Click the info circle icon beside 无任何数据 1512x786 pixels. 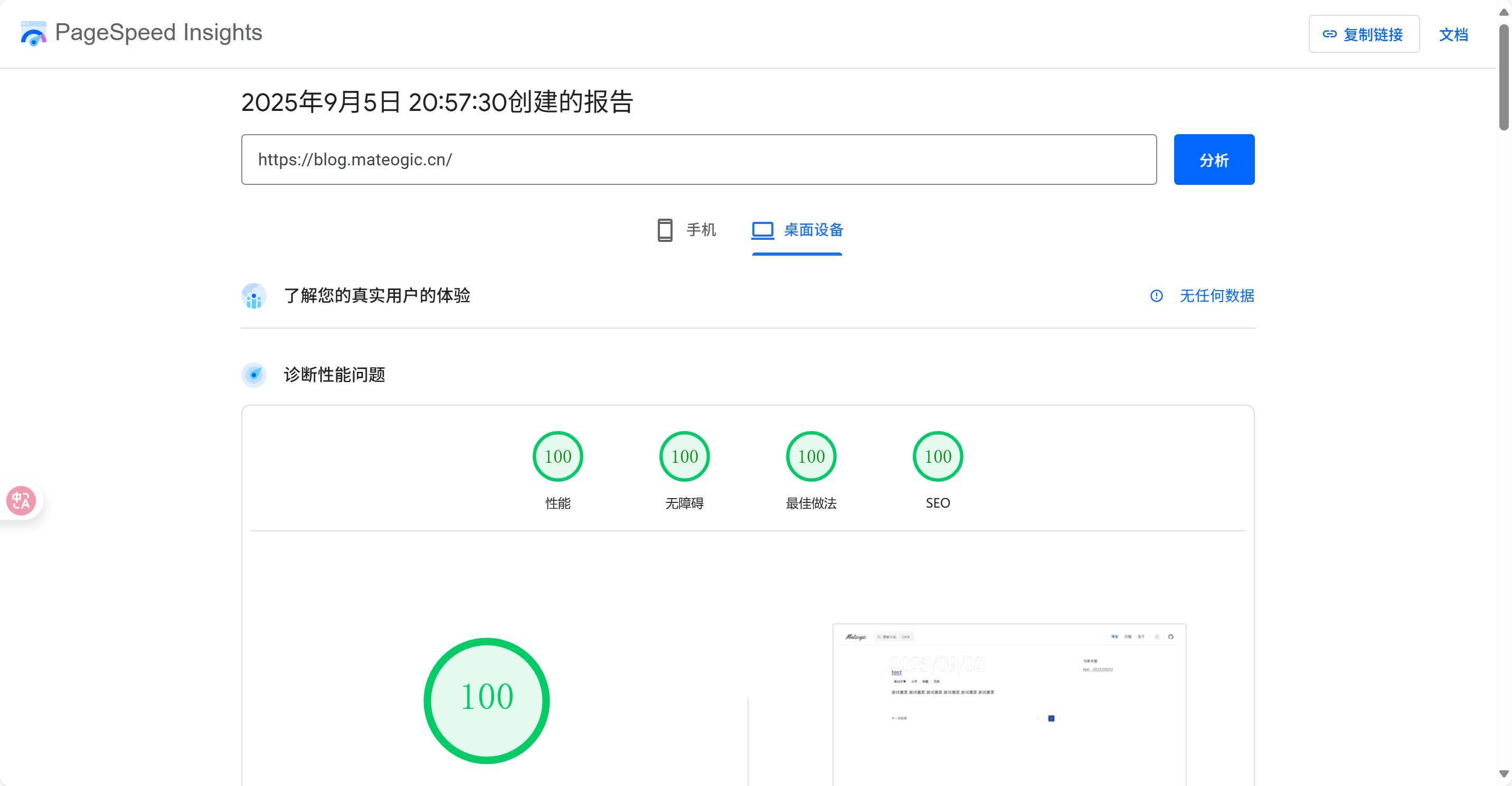click(x=1156, y=295)
